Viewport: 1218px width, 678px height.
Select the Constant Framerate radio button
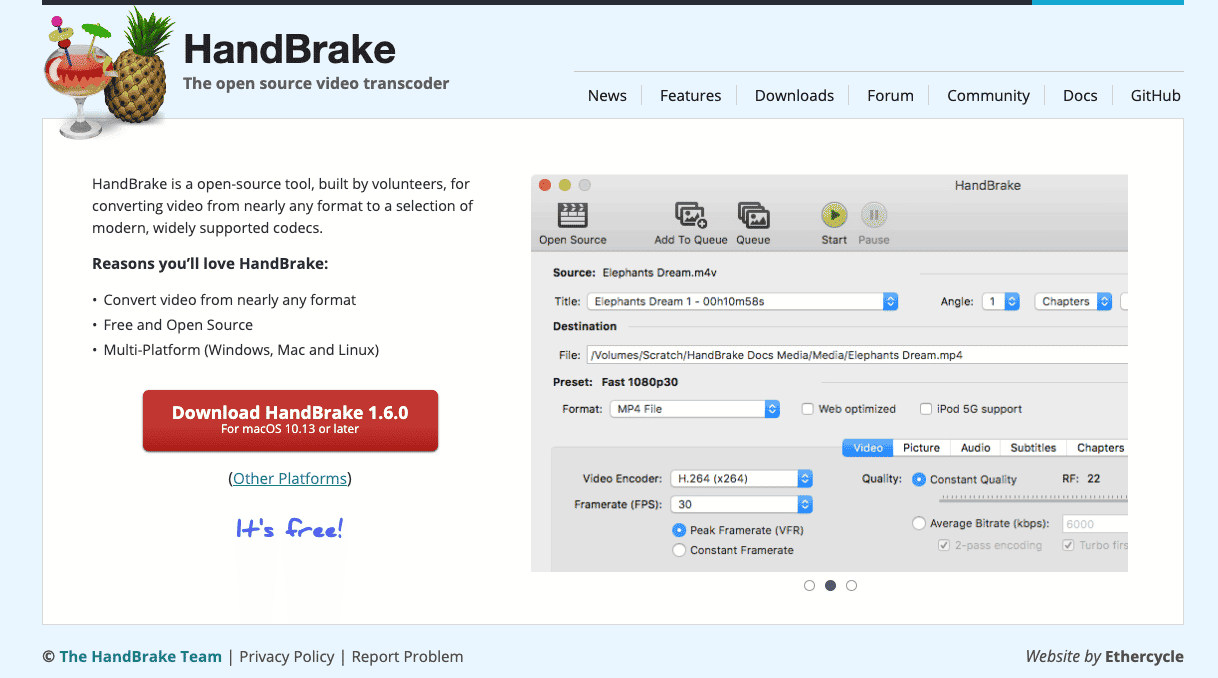point(679,550)
